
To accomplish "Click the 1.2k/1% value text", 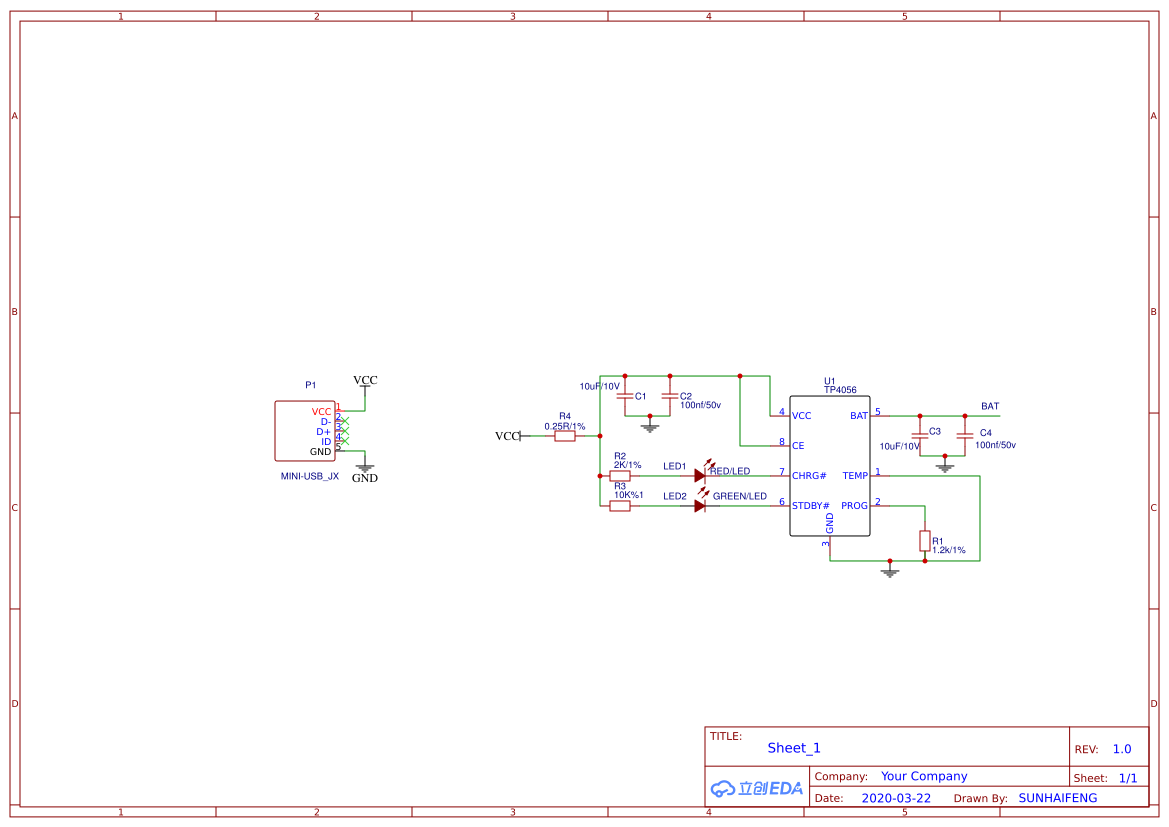I will (948, 550).
